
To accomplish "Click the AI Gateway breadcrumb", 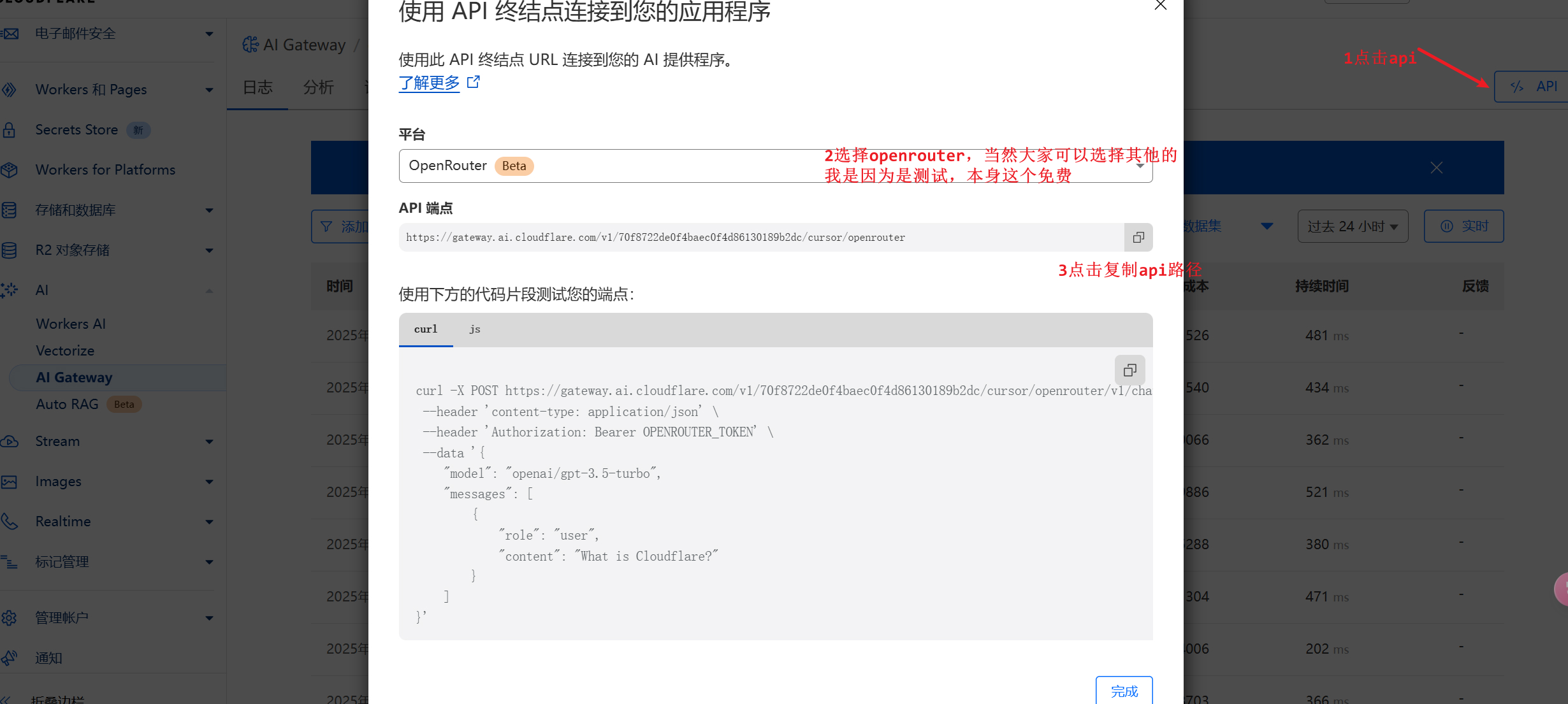I will 304,45.
